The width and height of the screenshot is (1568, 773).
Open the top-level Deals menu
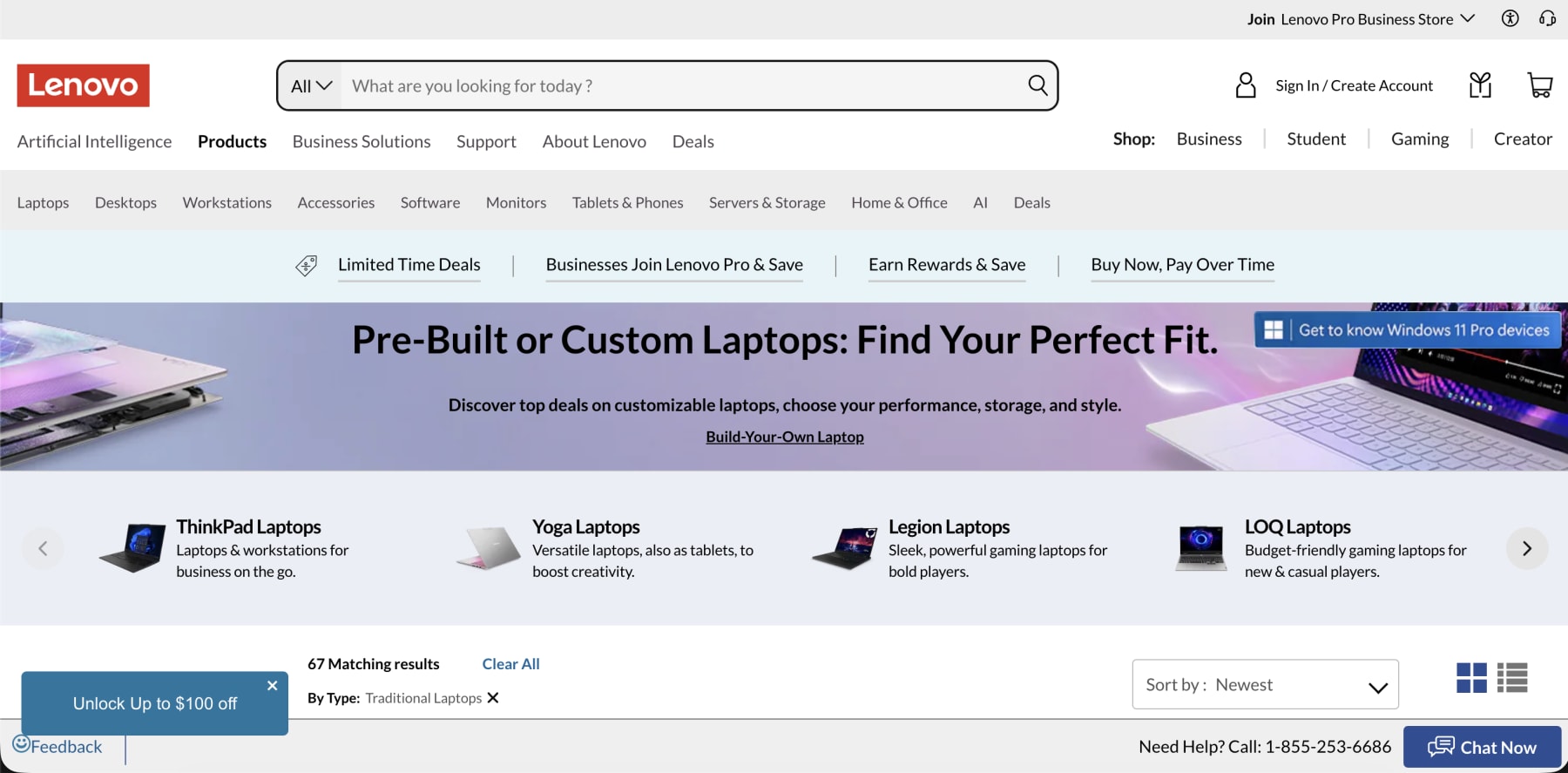tap(693, 141)
